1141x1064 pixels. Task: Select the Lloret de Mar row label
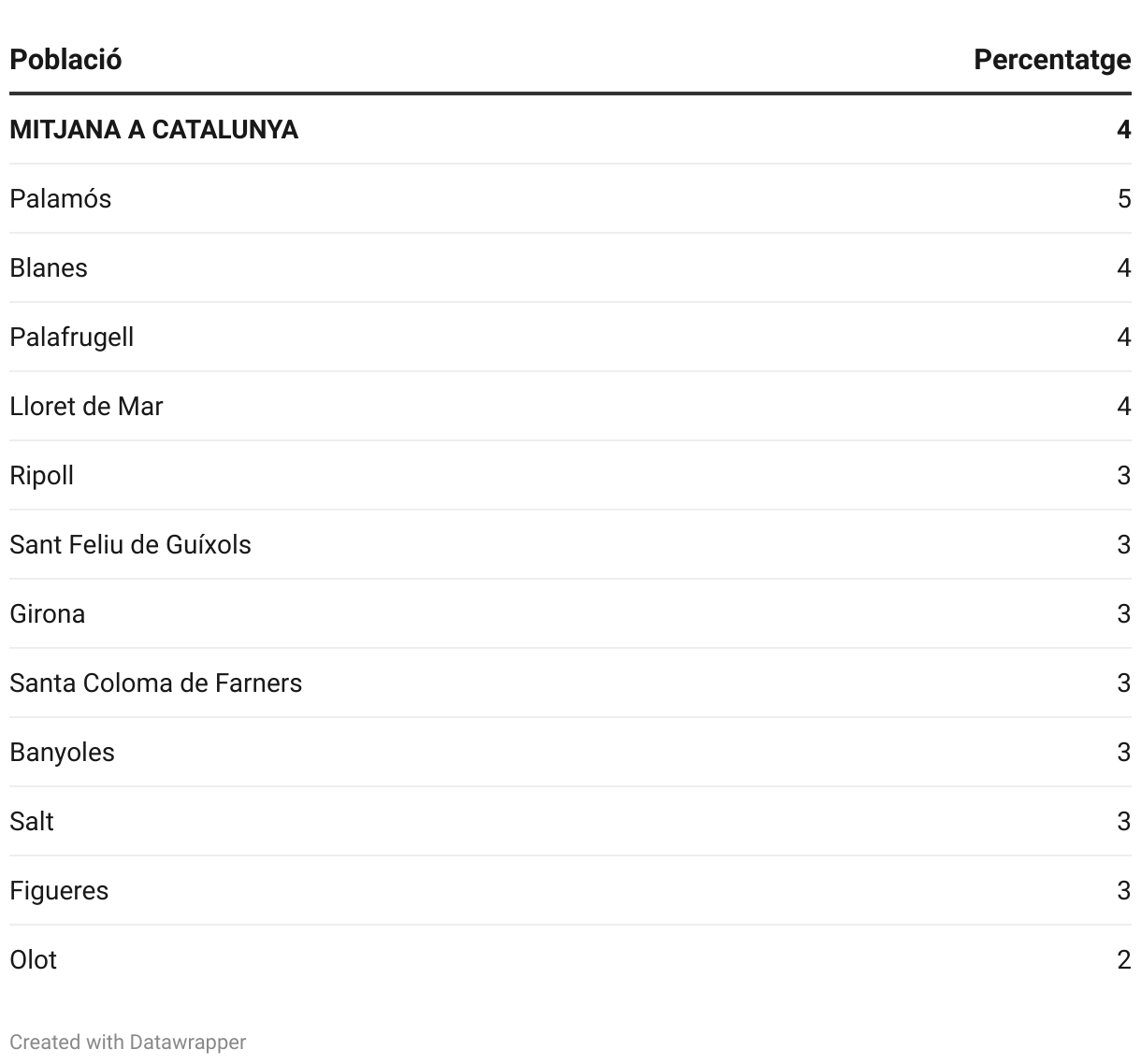point(86,406)
